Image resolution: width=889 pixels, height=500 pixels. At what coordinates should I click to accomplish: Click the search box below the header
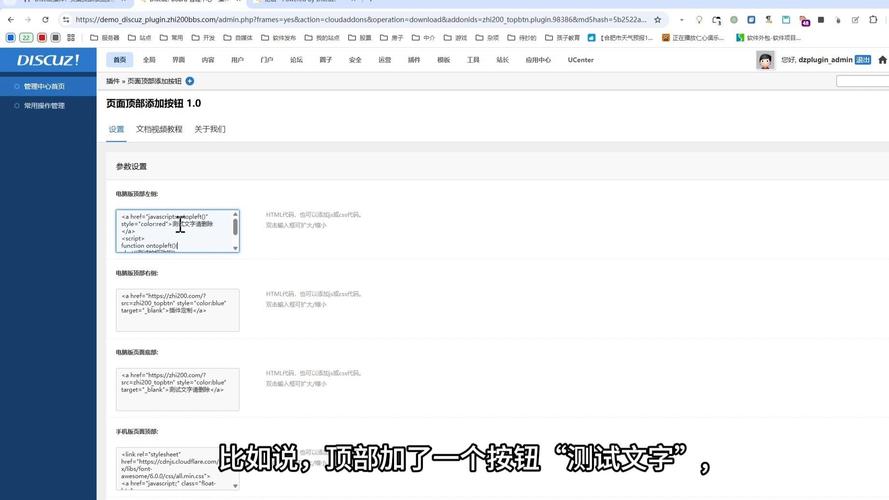[x=862, y=81]
